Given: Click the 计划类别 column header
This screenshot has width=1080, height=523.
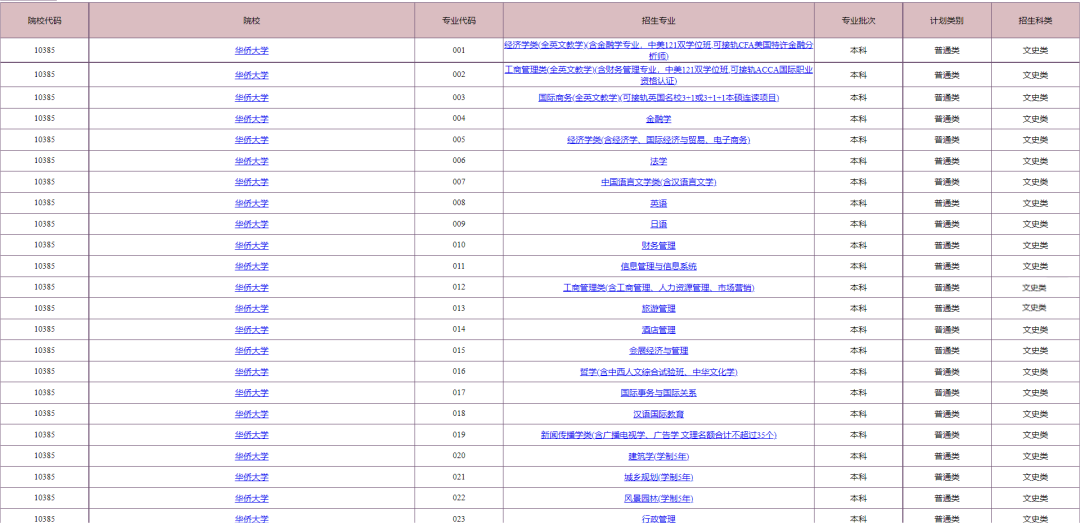Looking at the screenshot, I should tap(947, 21).
